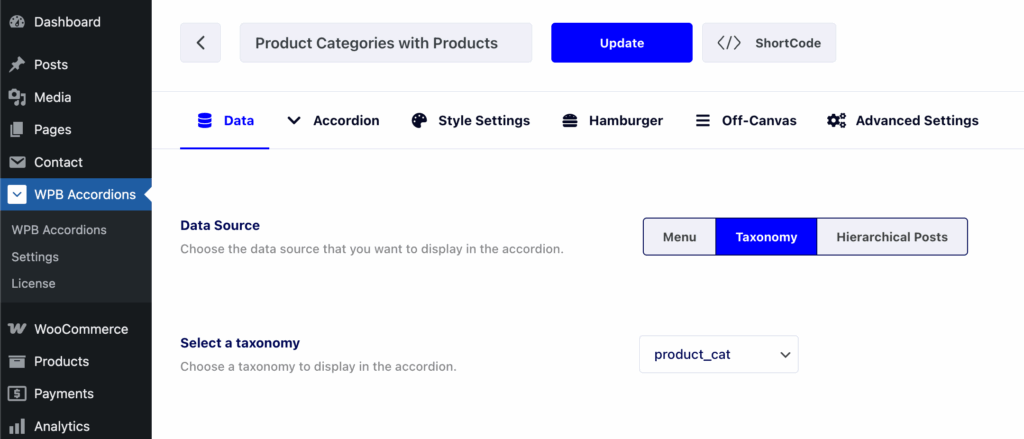Click the back arrow button
The height and width of the screenshot is (439, 1024).
(x=200, y=43)
